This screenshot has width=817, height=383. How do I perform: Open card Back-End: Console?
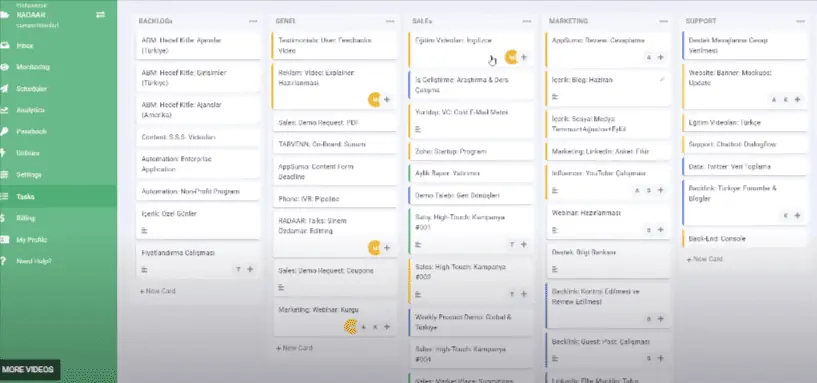click(745, 239)
